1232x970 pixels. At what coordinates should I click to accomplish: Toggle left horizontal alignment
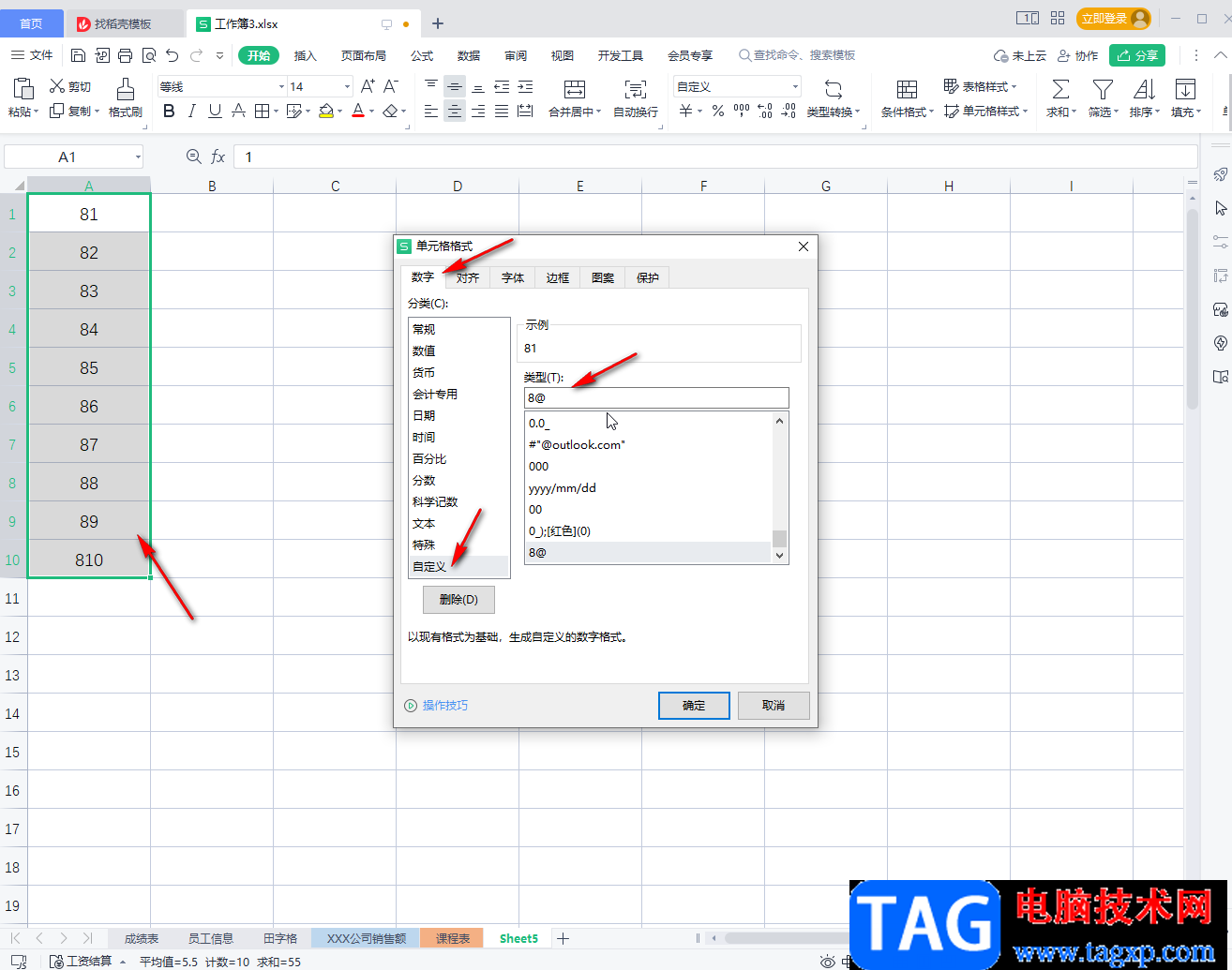pos(431,112)
